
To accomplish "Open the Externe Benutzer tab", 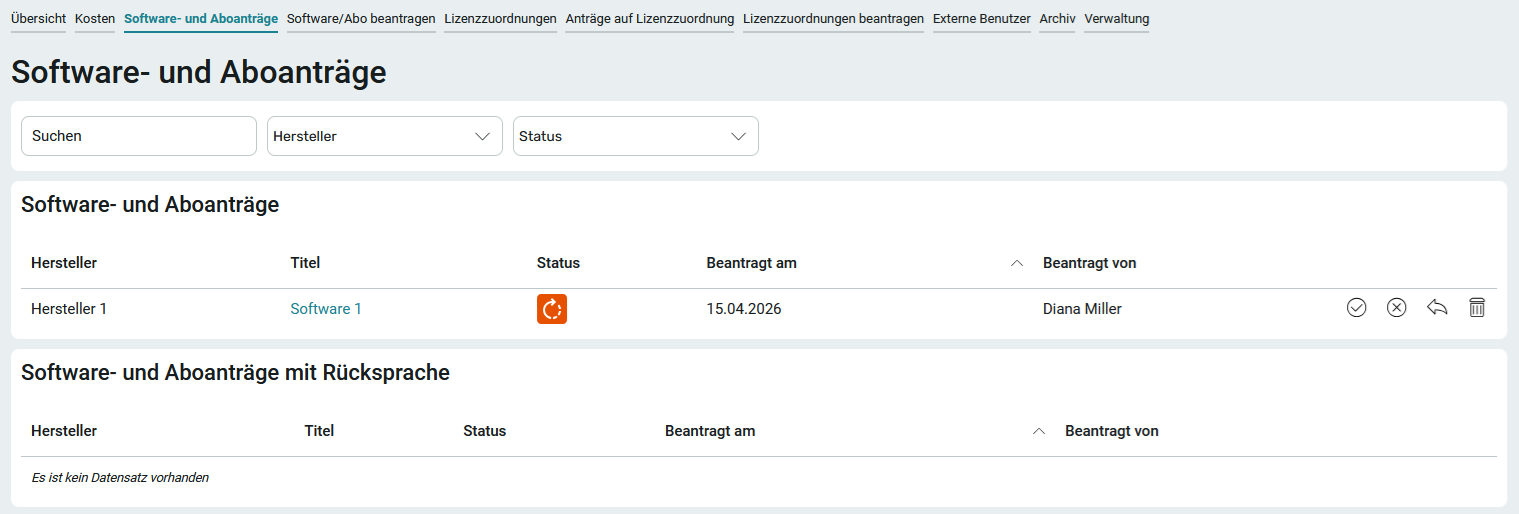I will (x=981, y=19).
